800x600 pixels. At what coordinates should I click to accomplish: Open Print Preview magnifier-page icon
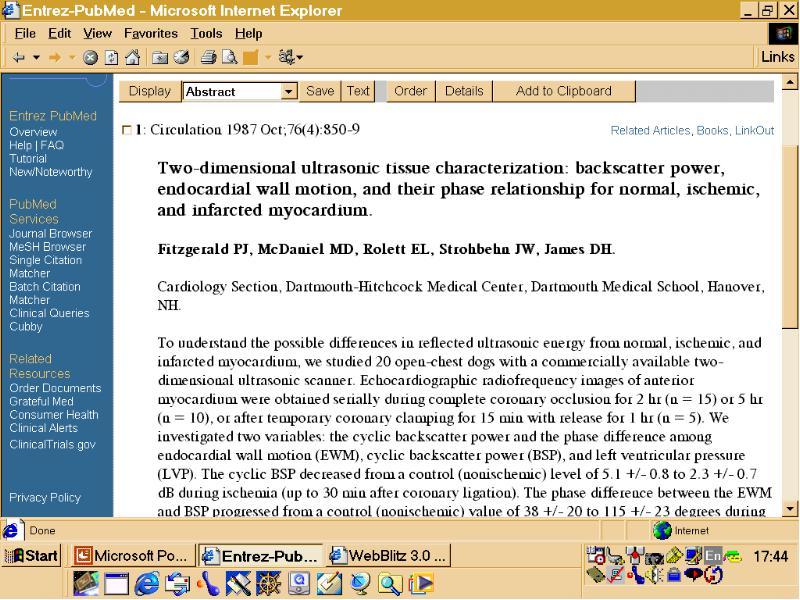click(230, 57)
